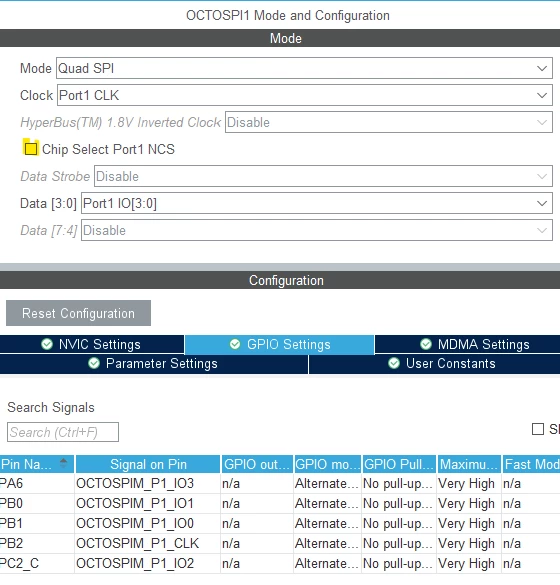Click the green check icon on GPIO Settings

tap(235, 344)
